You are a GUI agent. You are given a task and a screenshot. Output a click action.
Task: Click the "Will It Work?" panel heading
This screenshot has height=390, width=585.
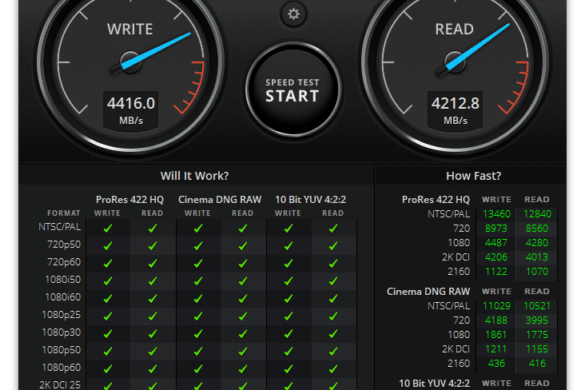click(194, 176)
